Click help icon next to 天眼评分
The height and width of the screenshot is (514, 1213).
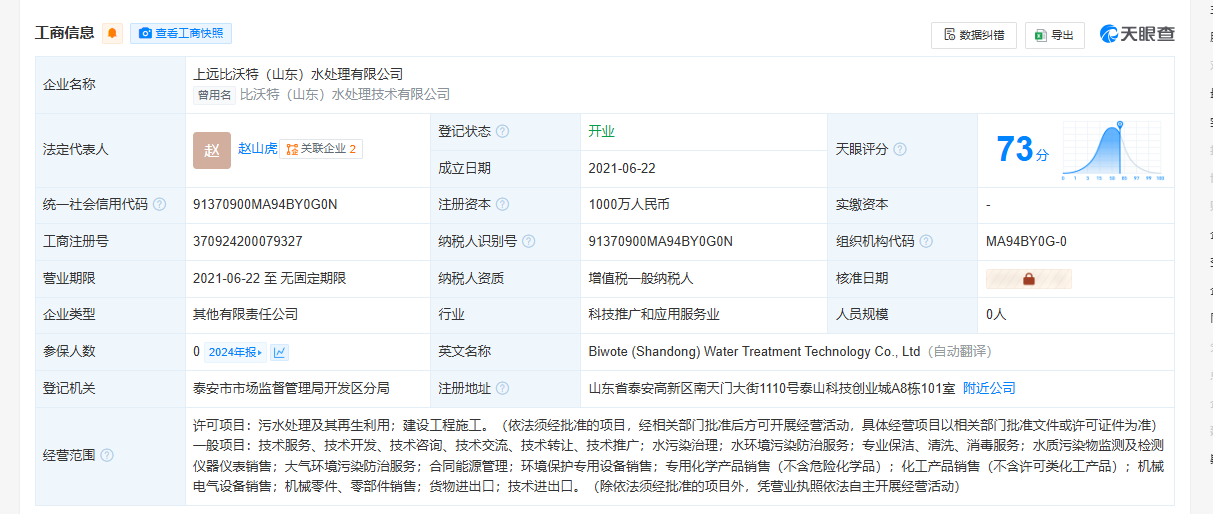pos(900,149)
